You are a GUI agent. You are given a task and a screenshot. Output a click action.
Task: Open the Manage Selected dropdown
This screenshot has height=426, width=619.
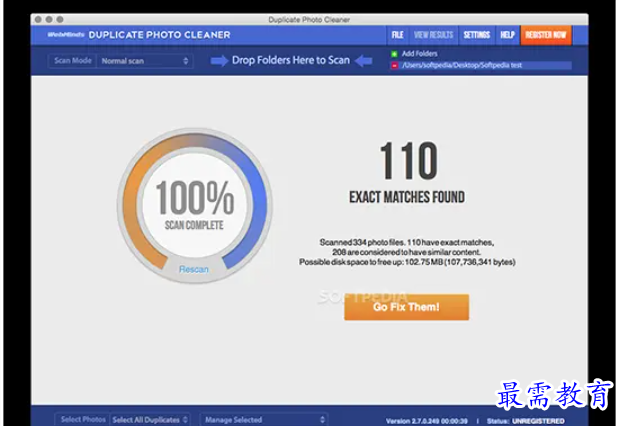tap(264, 420)
